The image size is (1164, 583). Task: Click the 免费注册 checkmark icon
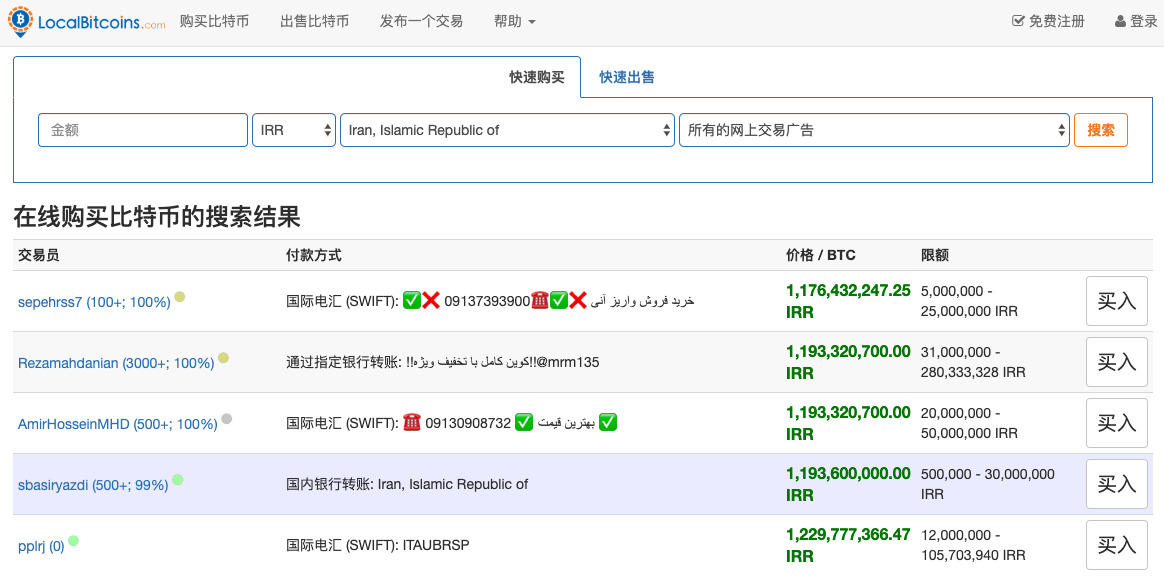coord(1018,21)
